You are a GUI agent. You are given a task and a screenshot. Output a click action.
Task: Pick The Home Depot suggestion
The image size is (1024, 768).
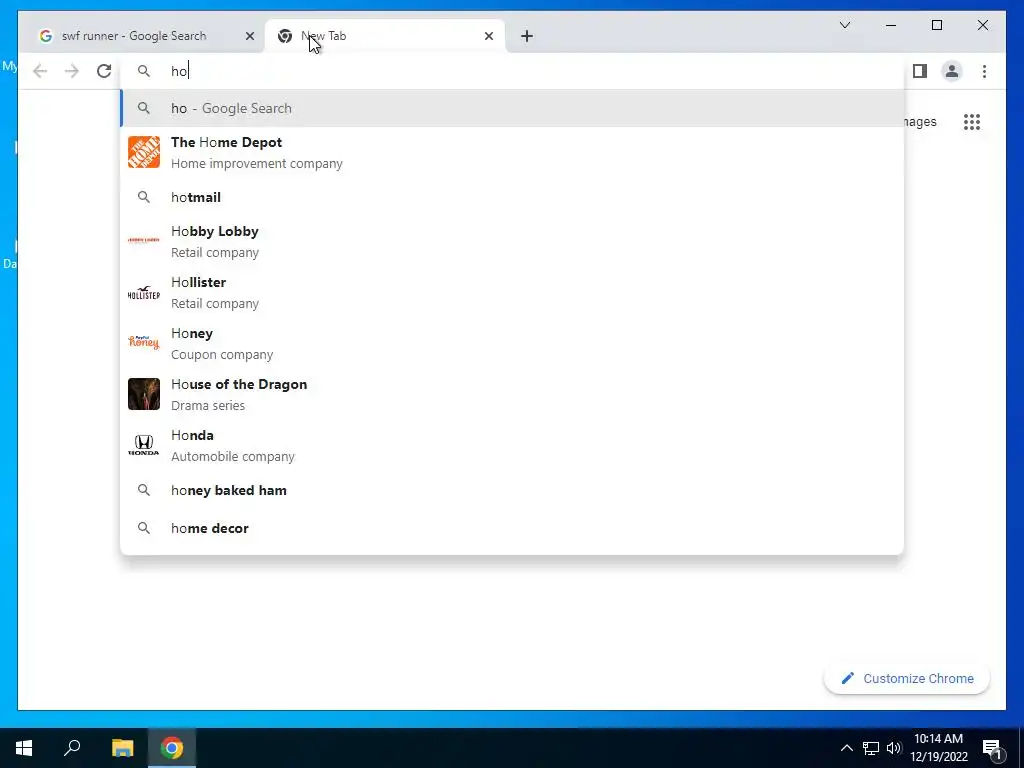(512, 152)
